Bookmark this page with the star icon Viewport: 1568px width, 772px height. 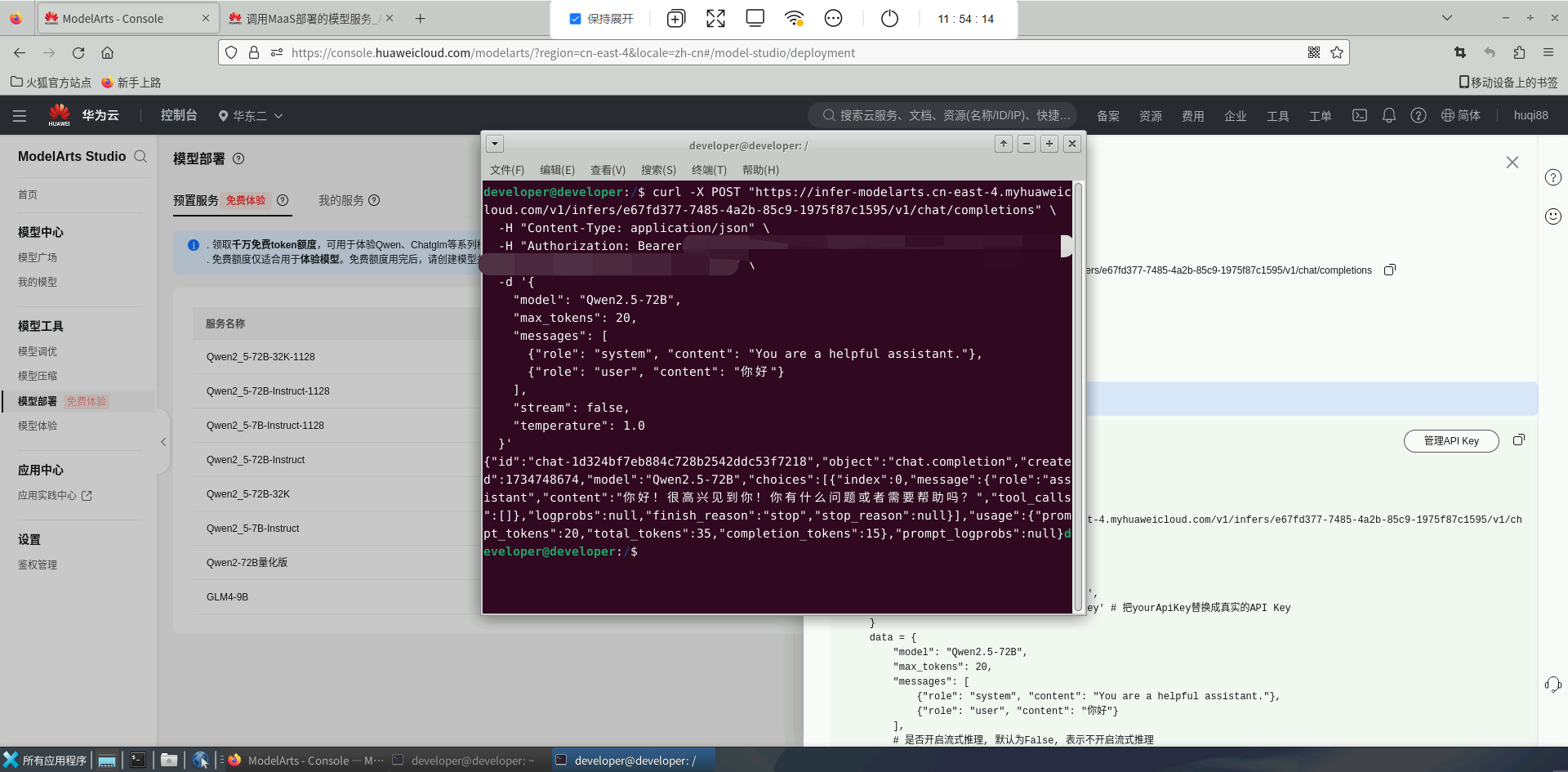[1337, 52]
